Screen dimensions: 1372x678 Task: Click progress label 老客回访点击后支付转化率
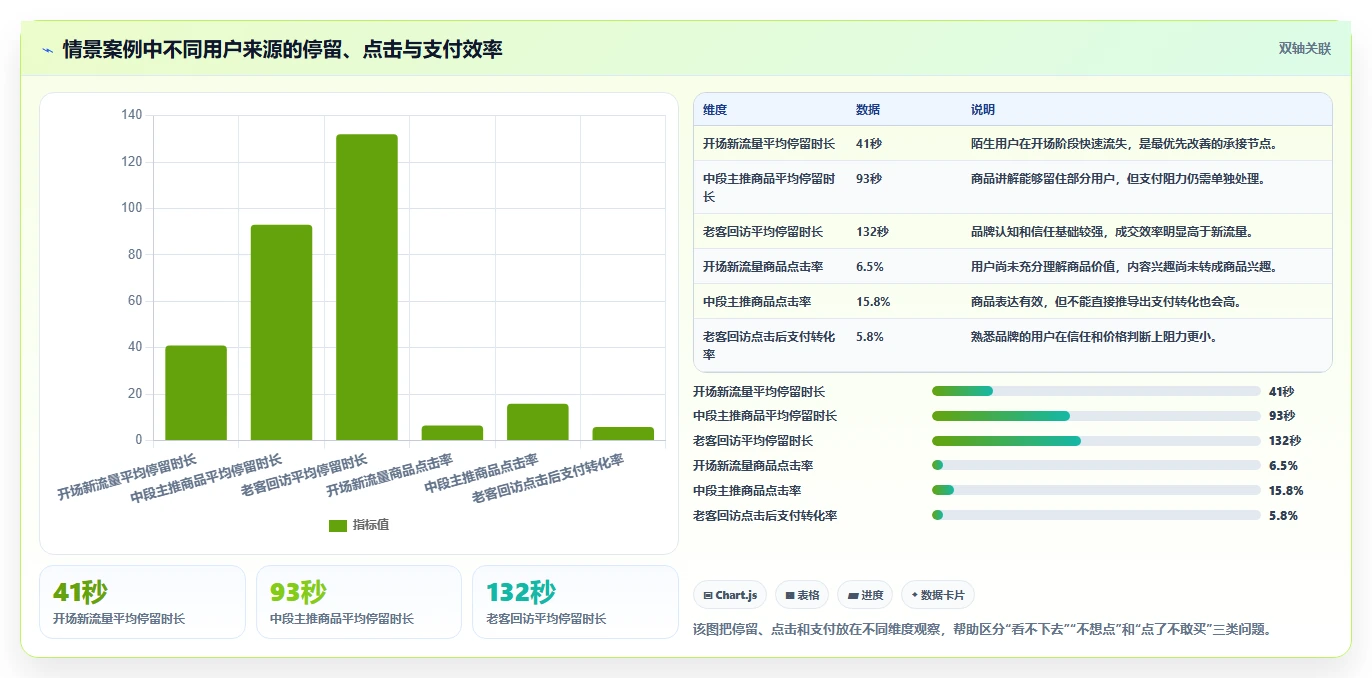[x=765, y=515]
